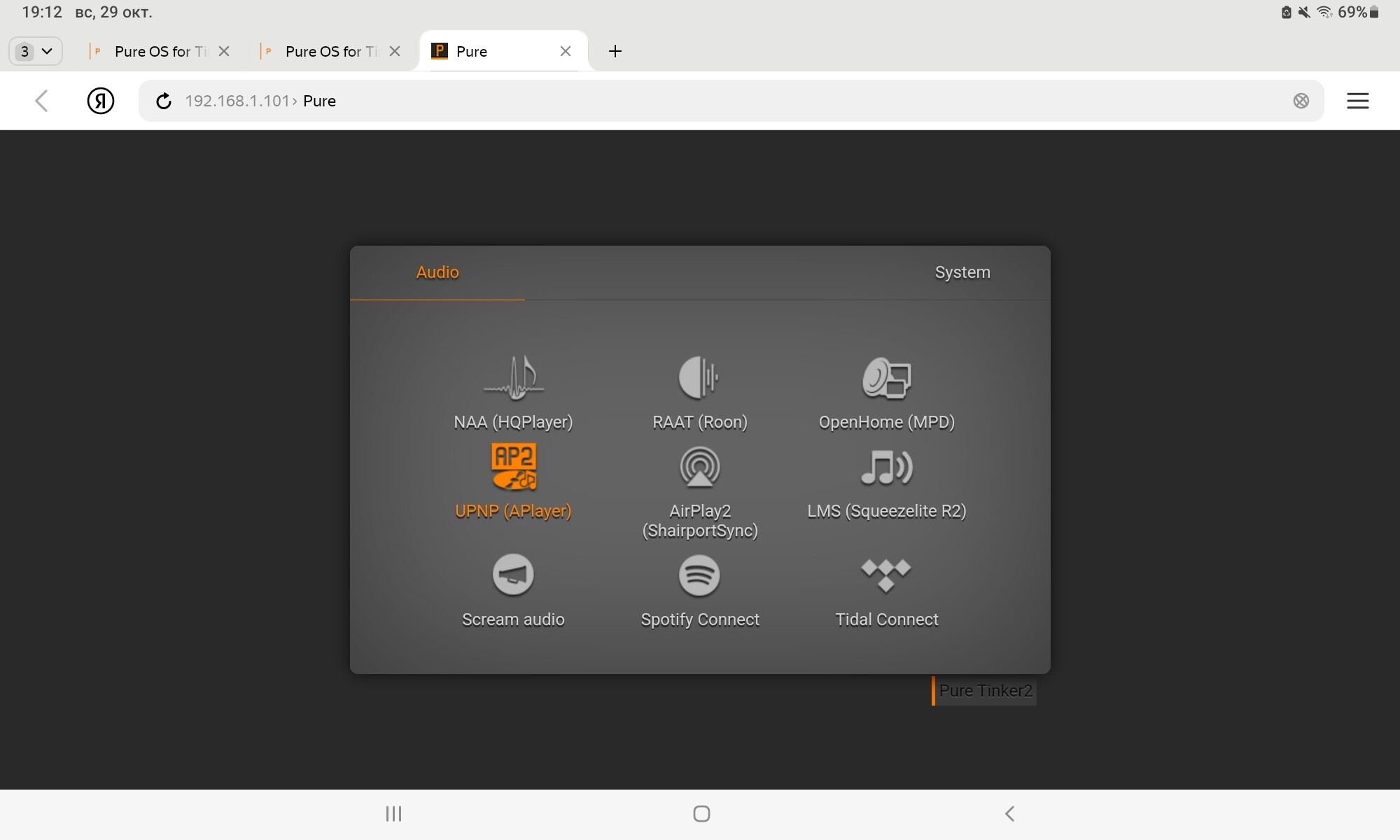
Task: Open a new browser tab
Action: [615, 51]
